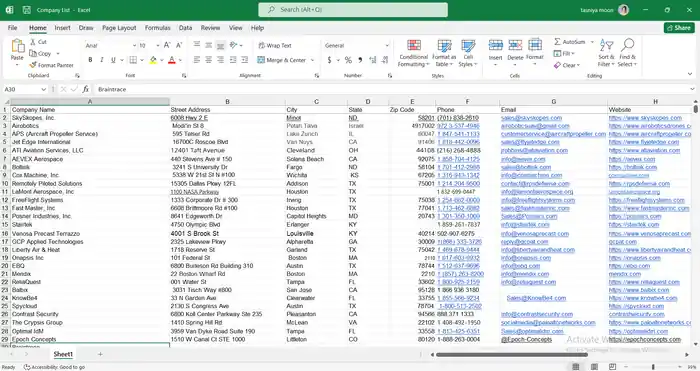
Task: Open the font size dropdown
Action: tap(158, 46)
